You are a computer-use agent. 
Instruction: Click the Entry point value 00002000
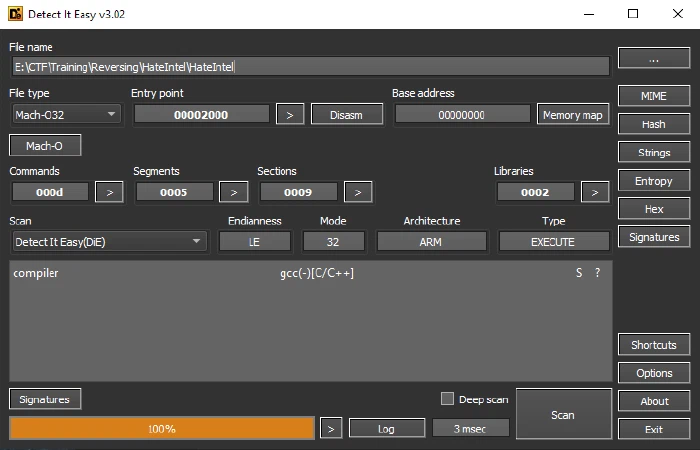202,115
